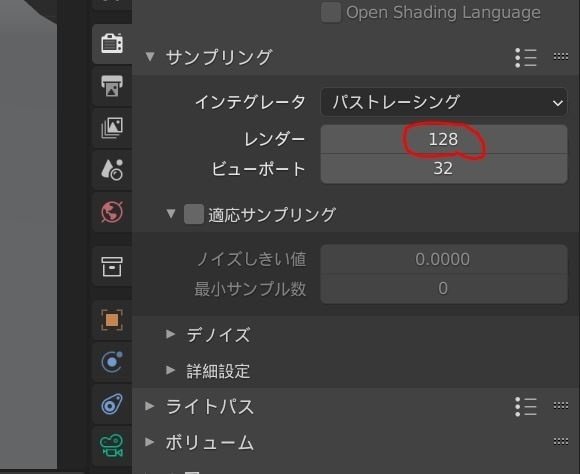Open the World properties tab

[112, 212]
